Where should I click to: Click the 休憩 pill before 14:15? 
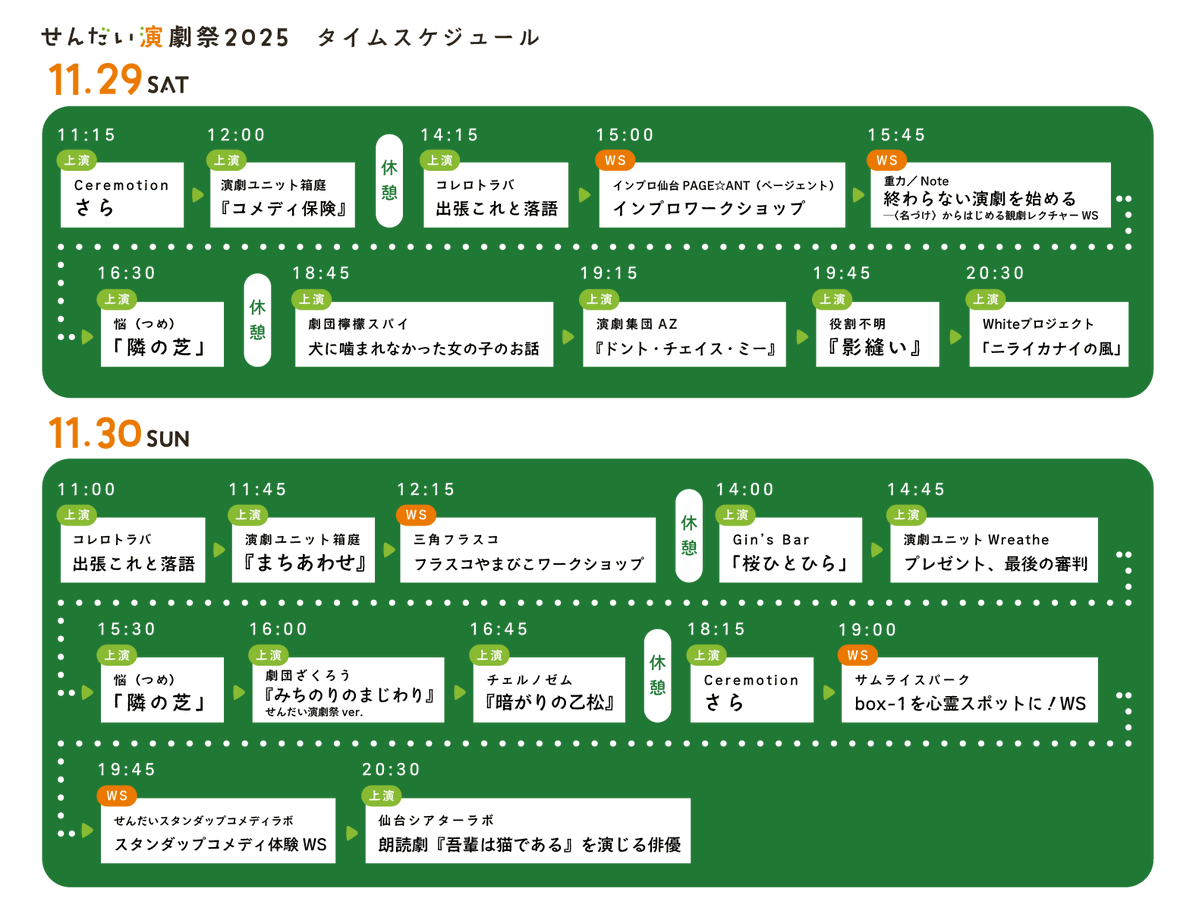[389, 180]
